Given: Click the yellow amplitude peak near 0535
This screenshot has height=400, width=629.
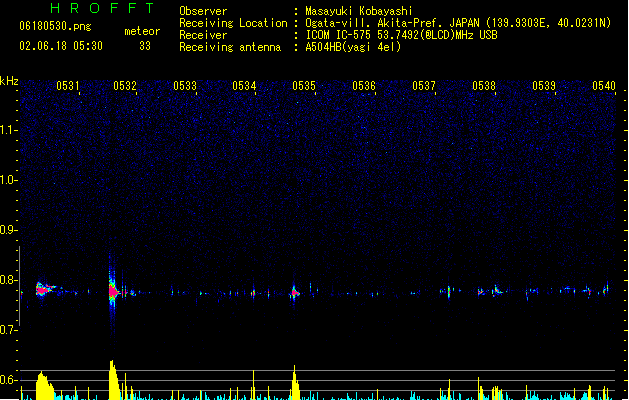Looking at the screenshot, I should coord(295,382).
